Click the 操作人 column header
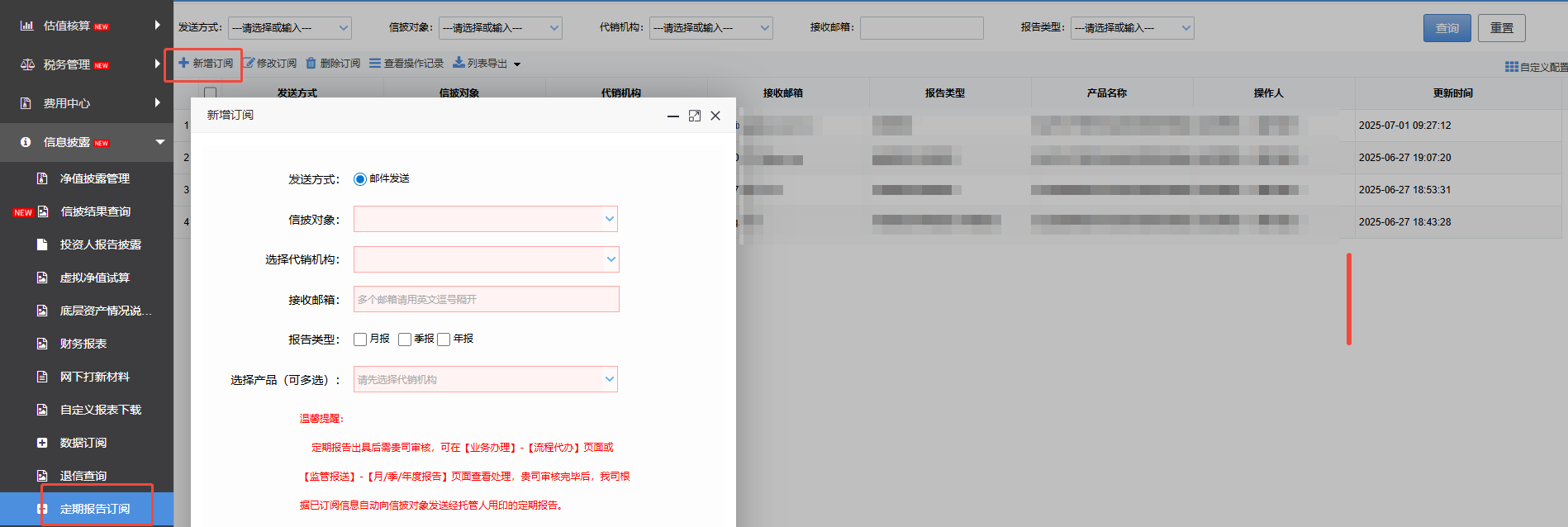The width and height of the screenshot is (1568, 527). tap(1269, 93)
